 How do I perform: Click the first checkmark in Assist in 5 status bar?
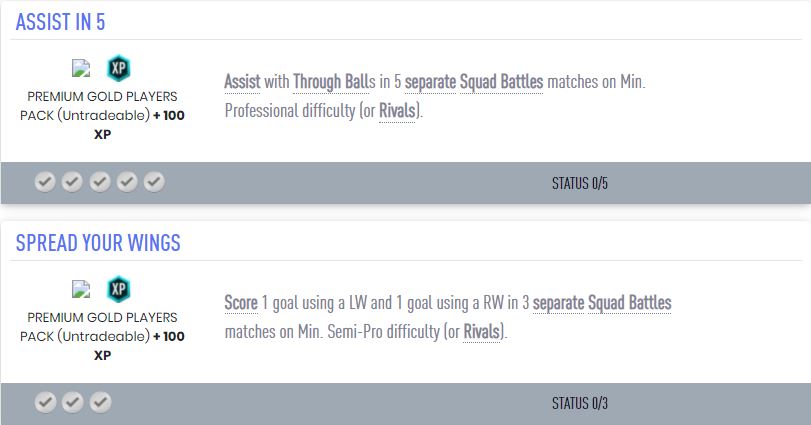(x=45, y=182)
